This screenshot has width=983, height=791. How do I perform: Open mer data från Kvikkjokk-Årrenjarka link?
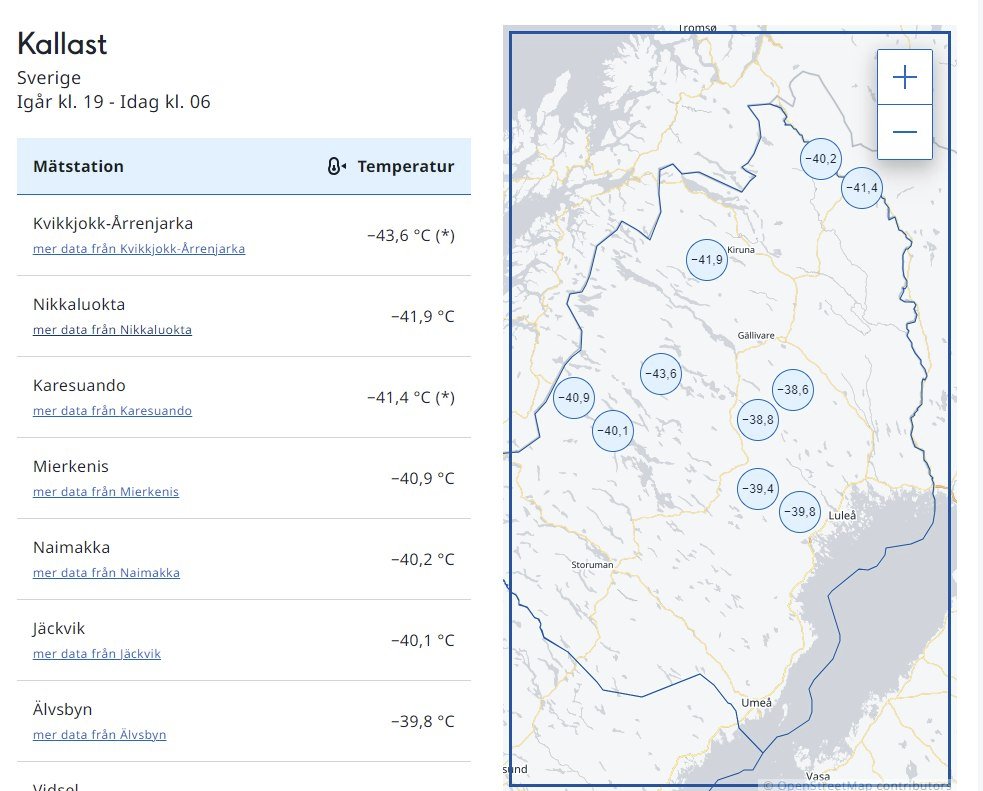coord(139,249)
